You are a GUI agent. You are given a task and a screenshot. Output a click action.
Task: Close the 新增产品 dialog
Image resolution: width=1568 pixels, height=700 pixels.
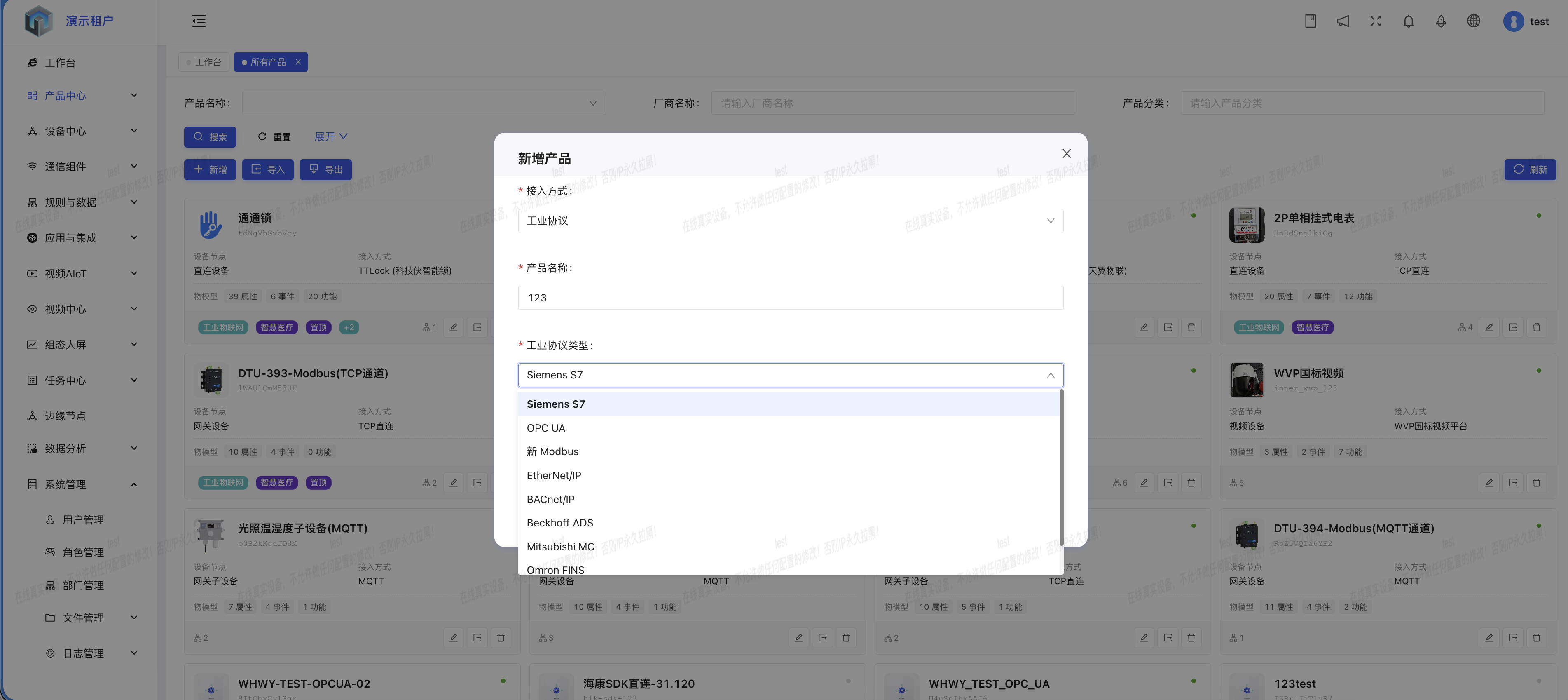point(1067,153)
